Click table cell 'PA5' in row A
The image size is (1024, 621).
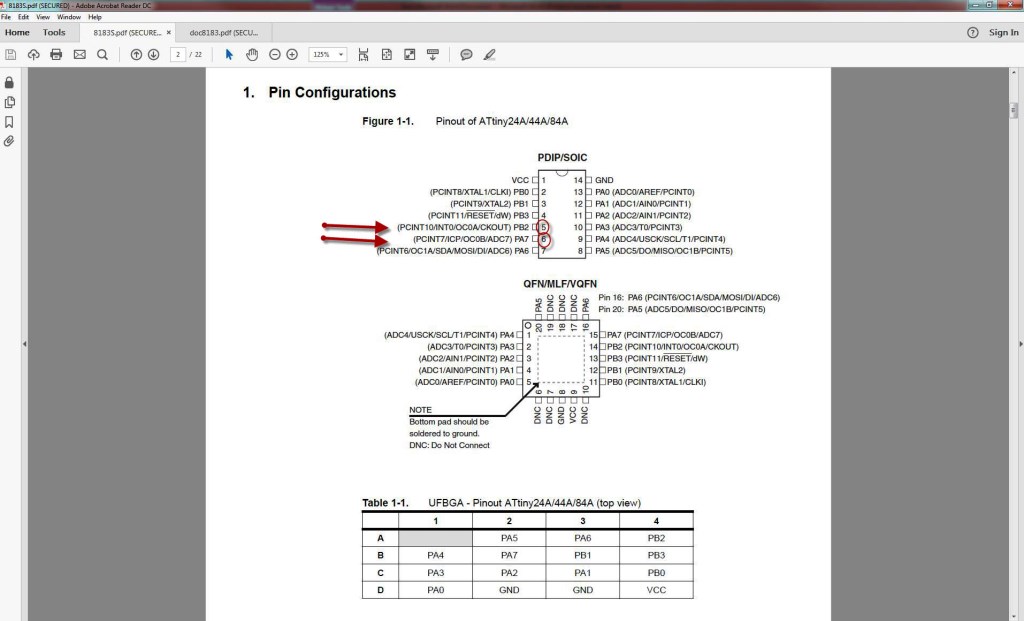(509, 538)
